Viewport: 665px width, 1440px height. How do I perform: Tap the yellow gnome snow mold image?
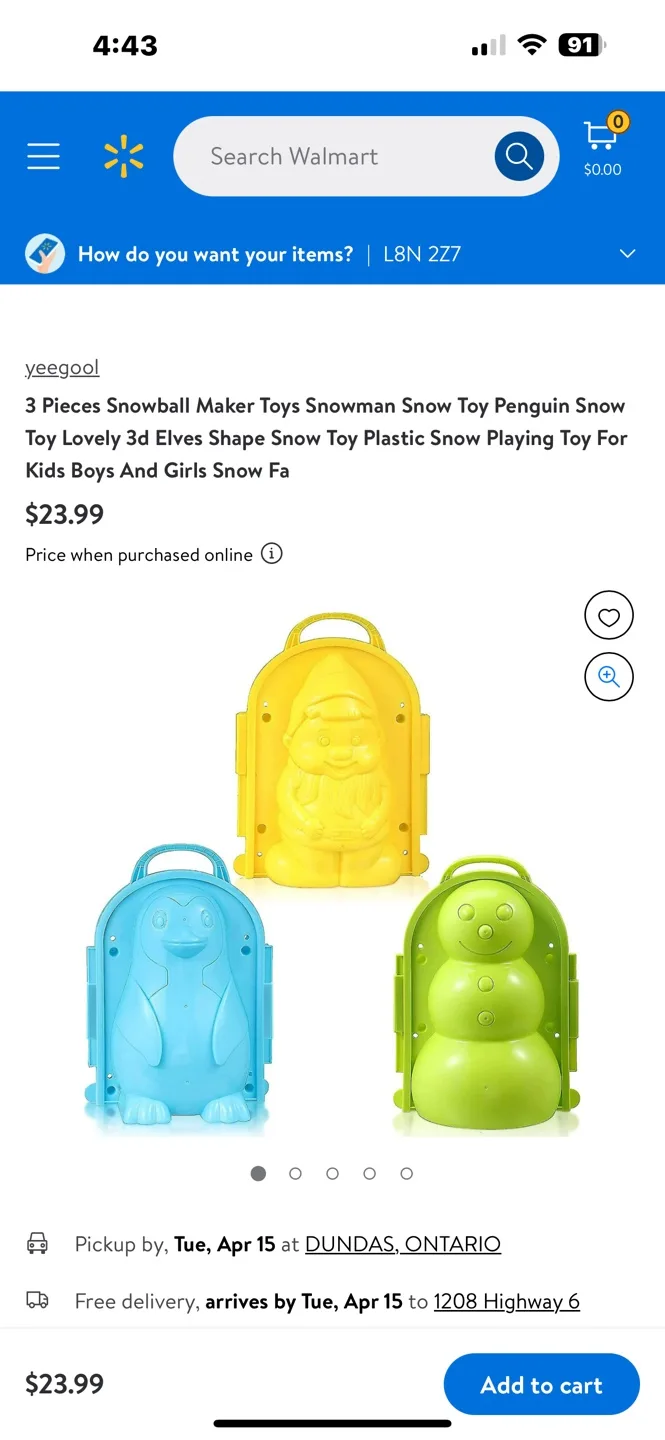coord(332,750)
